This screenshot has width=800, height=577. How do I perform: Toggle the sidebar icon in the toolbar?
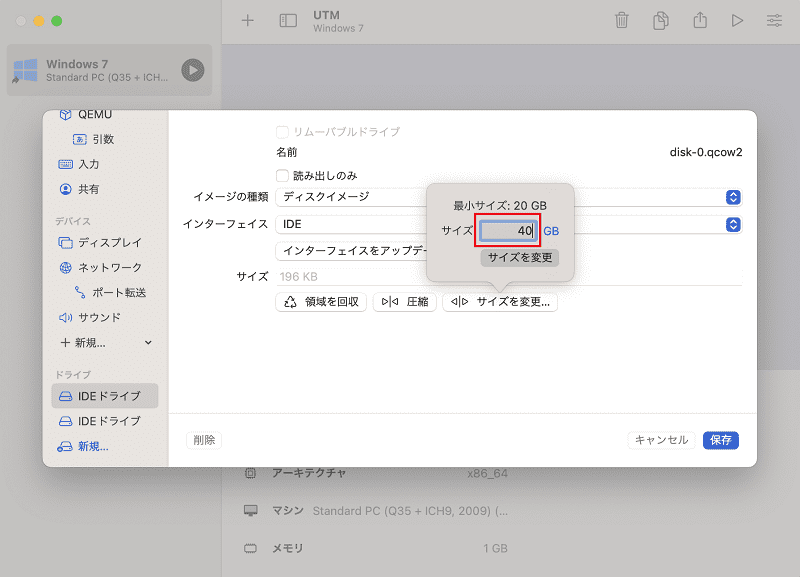tap(288, 21)
